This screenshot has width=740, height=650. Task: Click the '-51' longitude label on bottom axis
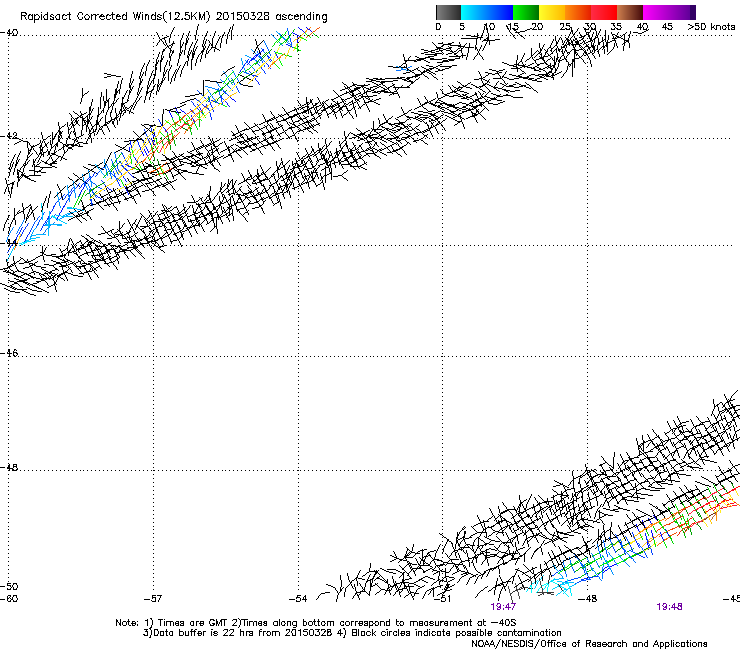point(442,599)
